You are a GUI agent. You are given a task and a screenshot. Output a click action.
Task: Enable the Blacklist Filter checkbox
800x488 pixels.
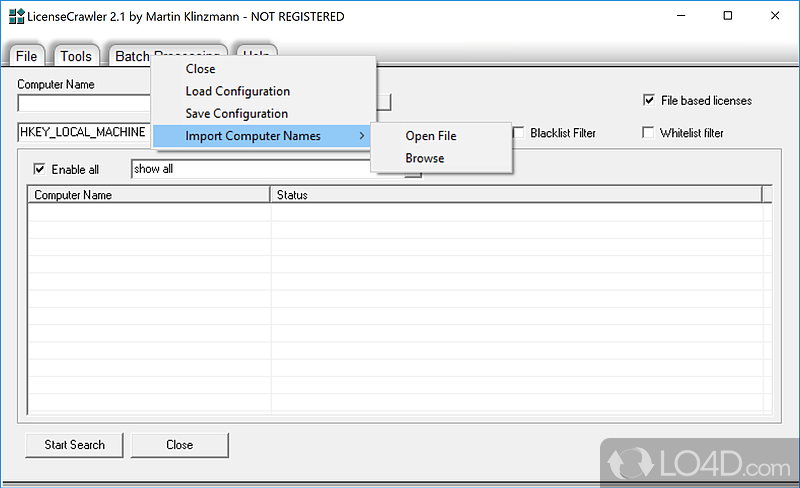[519, 133]
